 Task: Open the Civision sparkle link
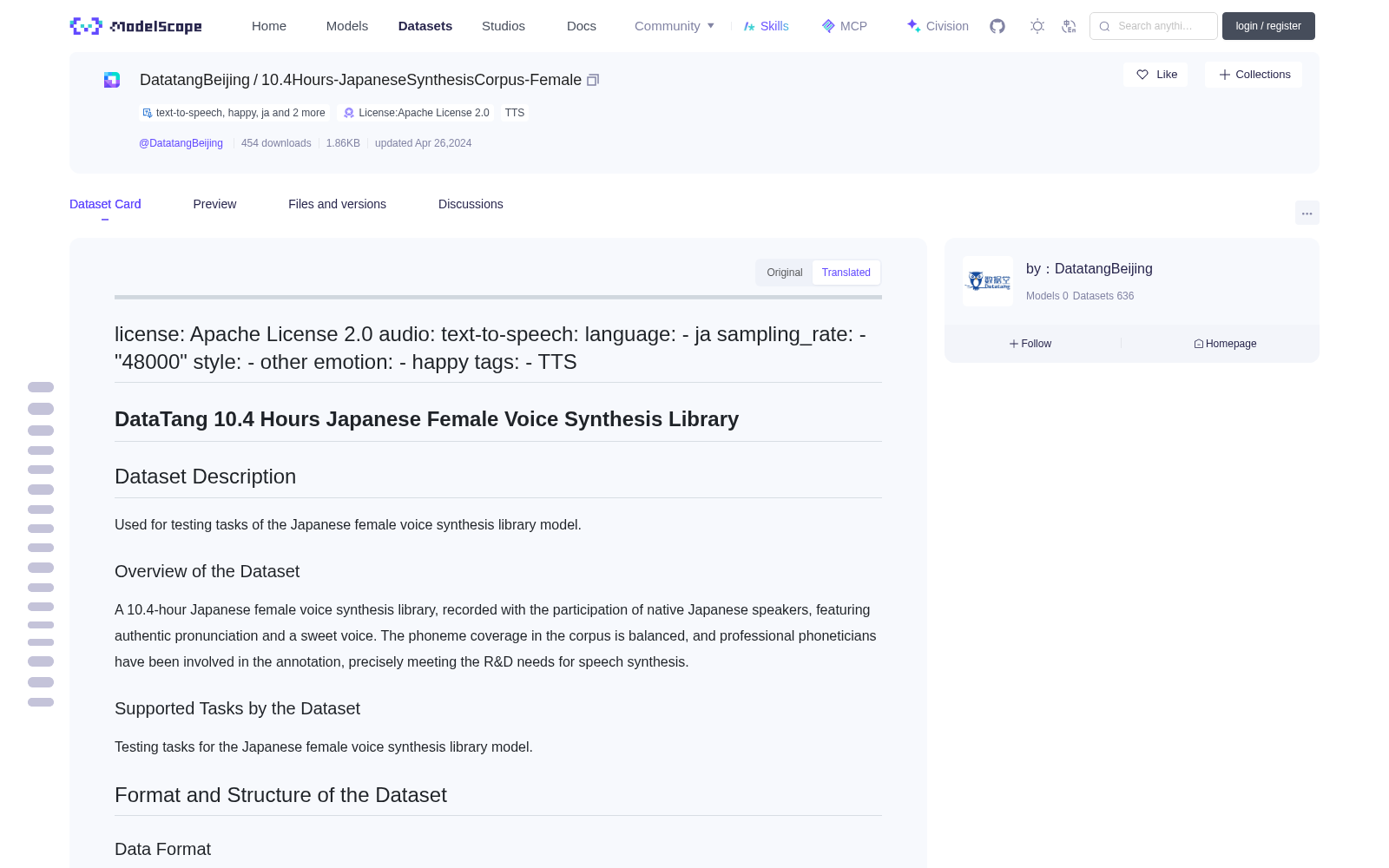point(938,26)
